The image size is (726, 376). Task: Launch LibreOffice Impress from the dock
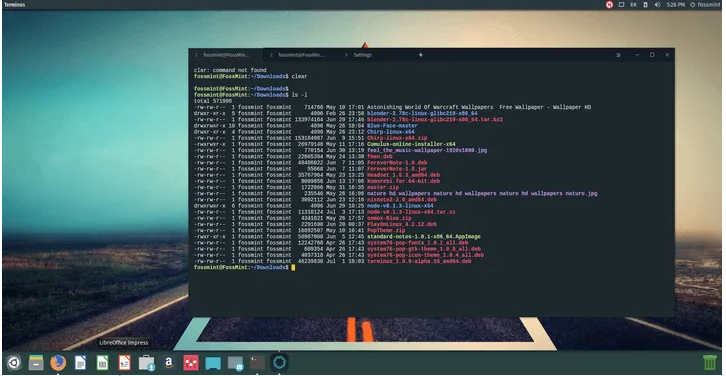125,363
